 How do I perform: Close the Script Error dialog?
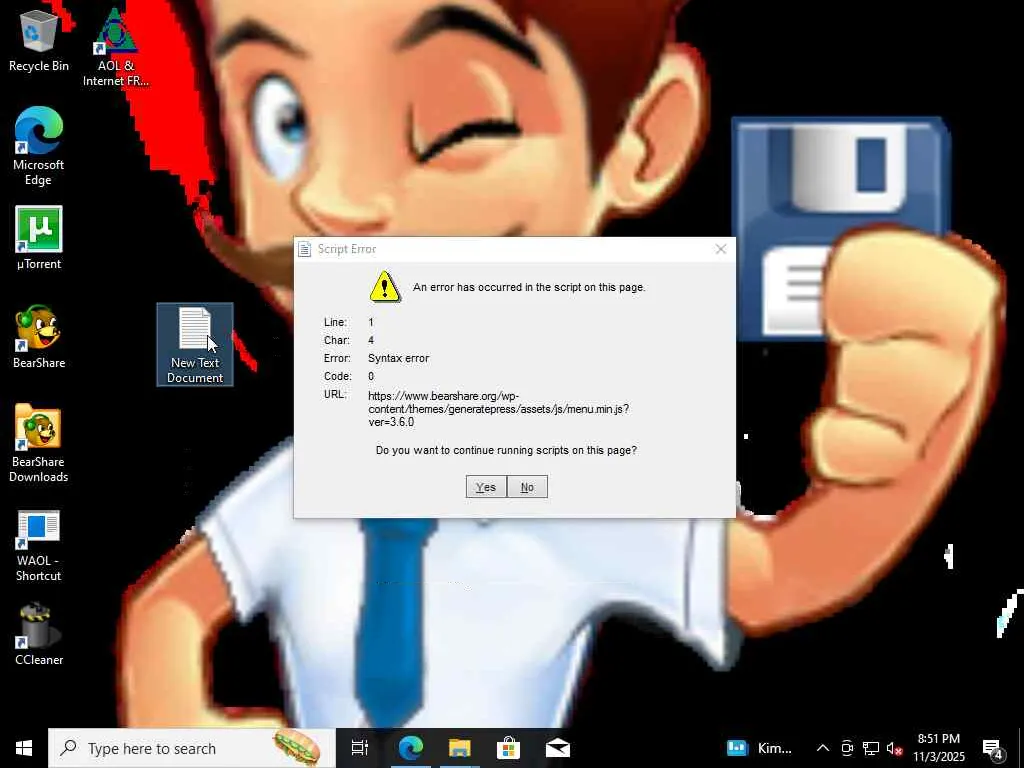(x=720, y=249)
